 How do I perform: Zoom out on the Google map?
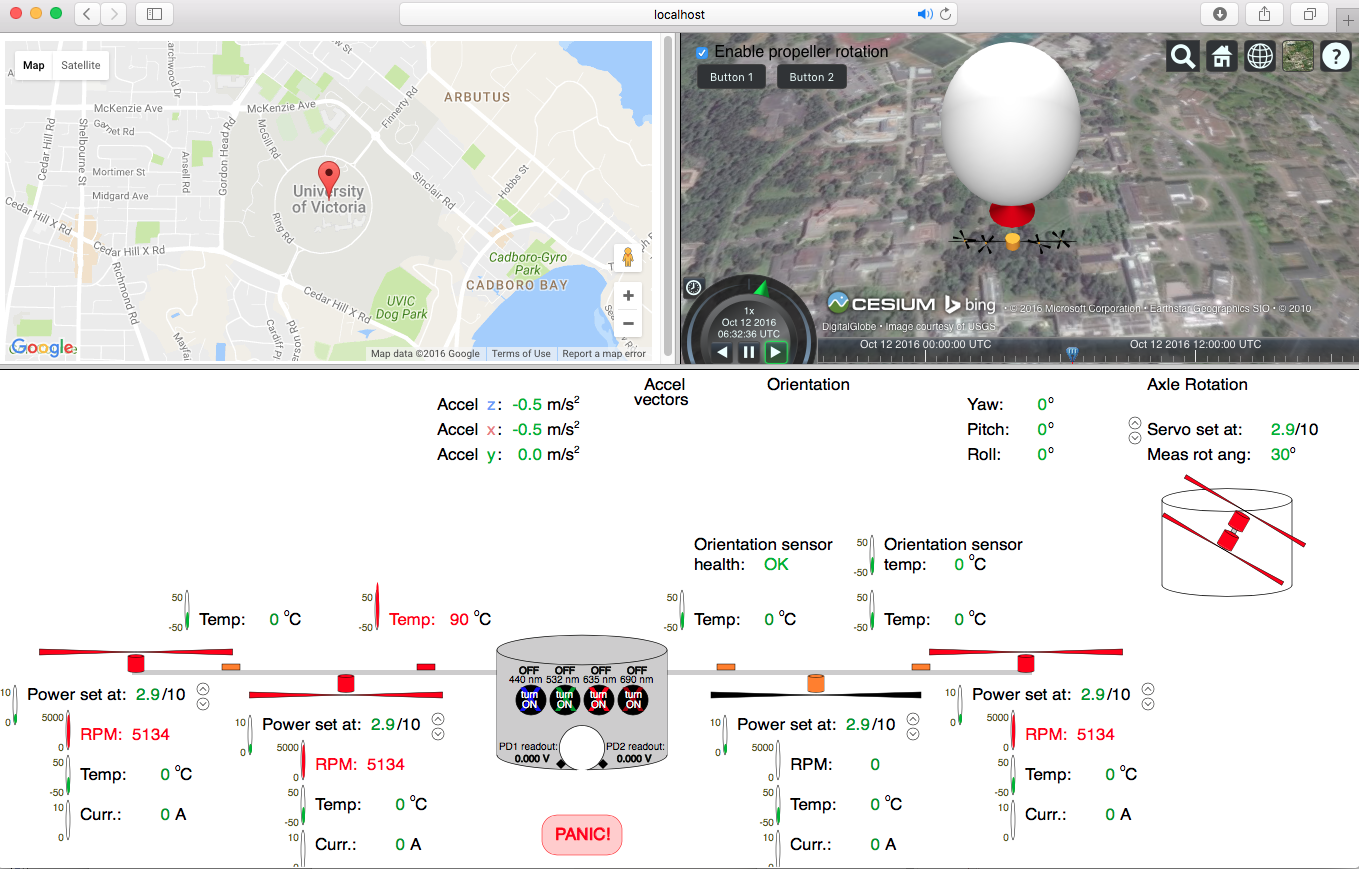(x=628, y=323)
